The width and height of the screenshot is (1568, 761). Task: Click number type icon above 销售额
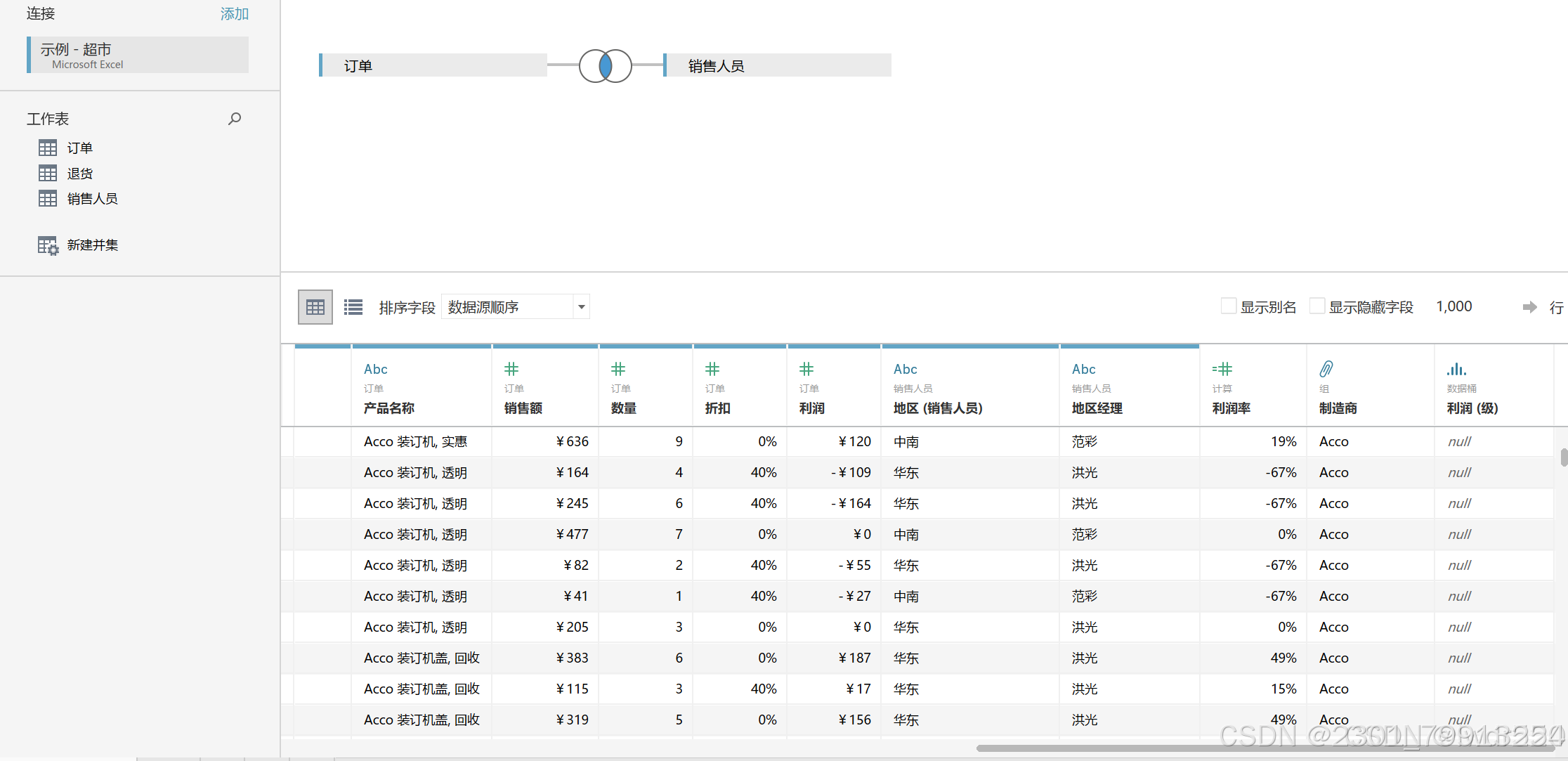coord(511,369)
